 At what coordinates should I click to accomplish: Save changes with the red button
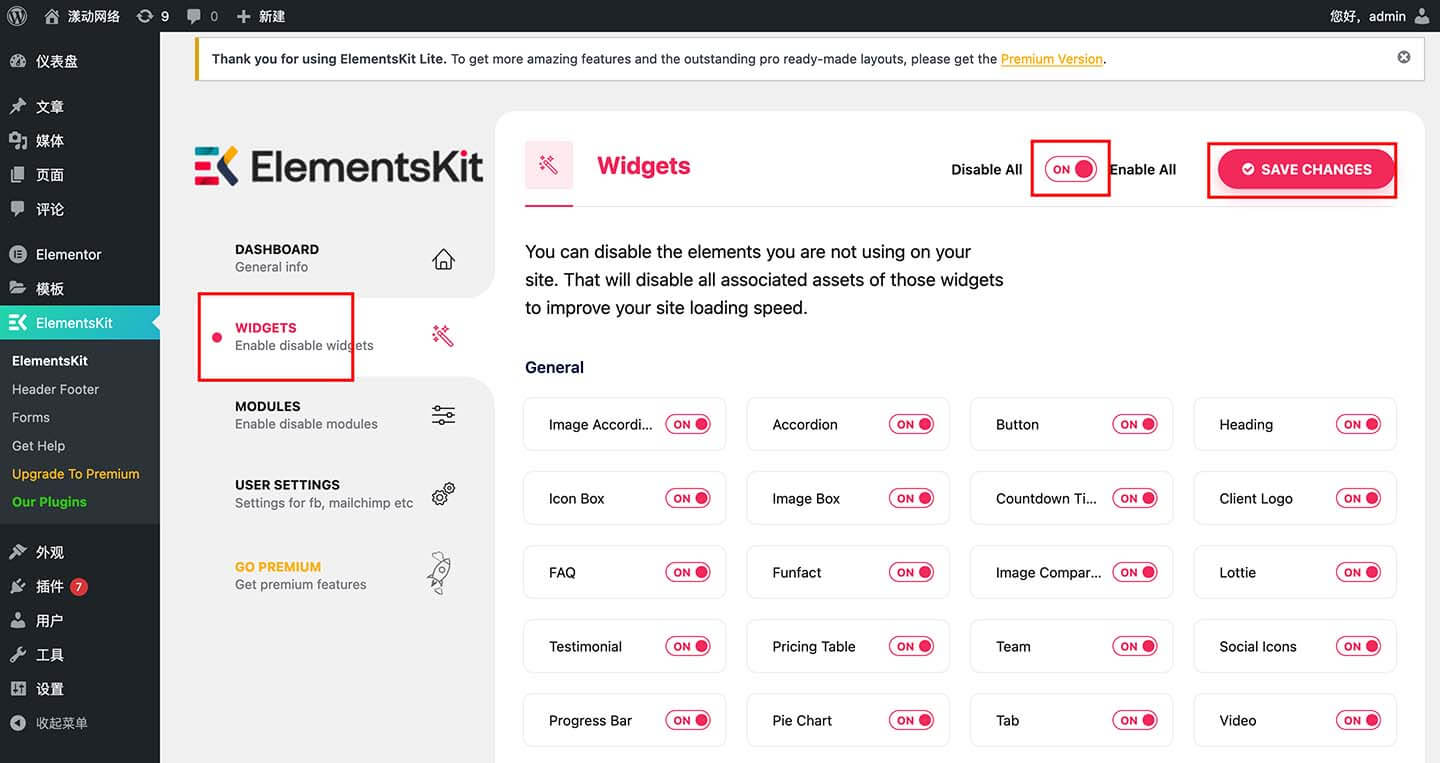coord(1306,169)
